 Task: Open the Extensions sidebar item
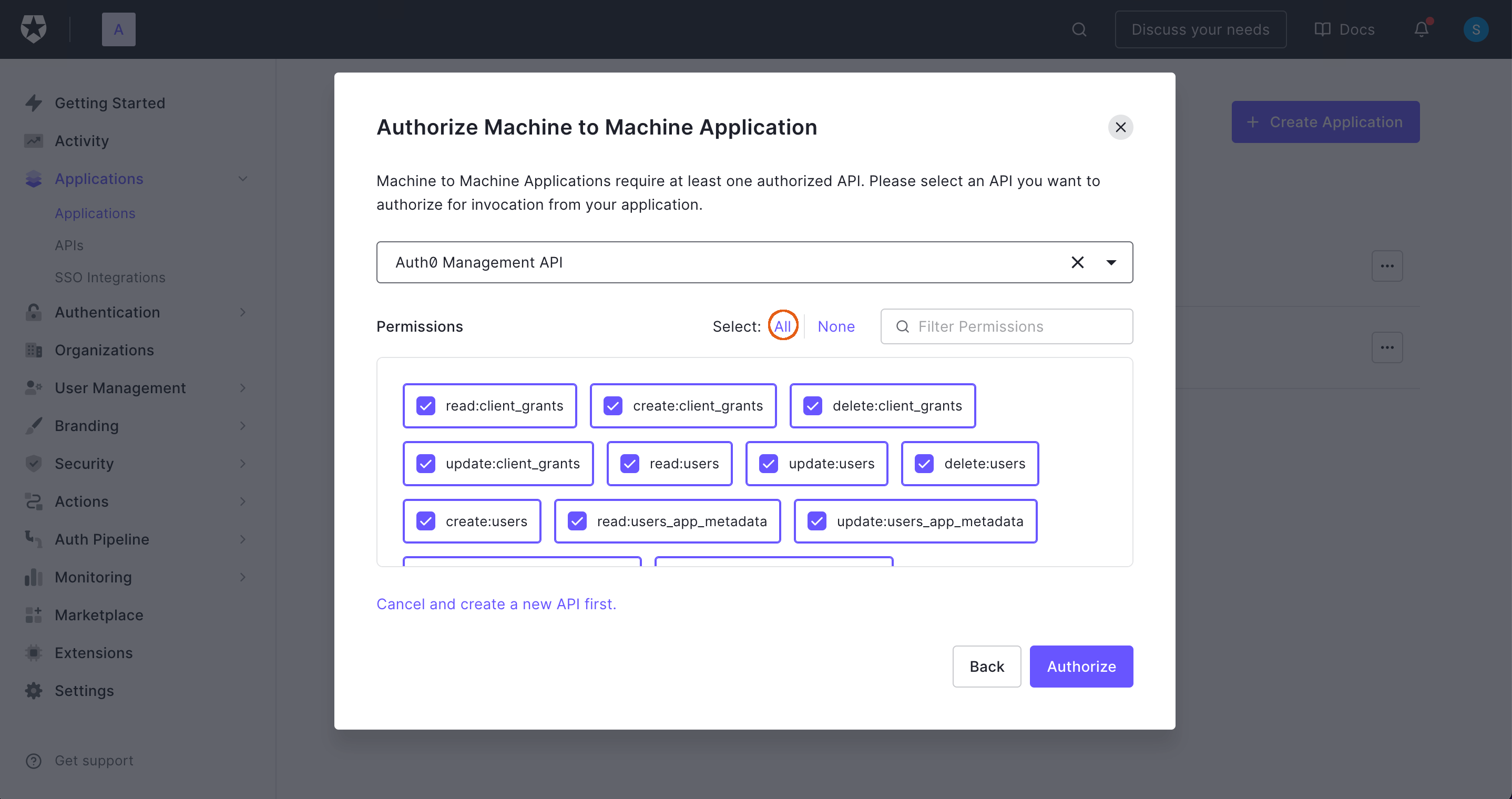pyautogui.click(x=94, y=653)
